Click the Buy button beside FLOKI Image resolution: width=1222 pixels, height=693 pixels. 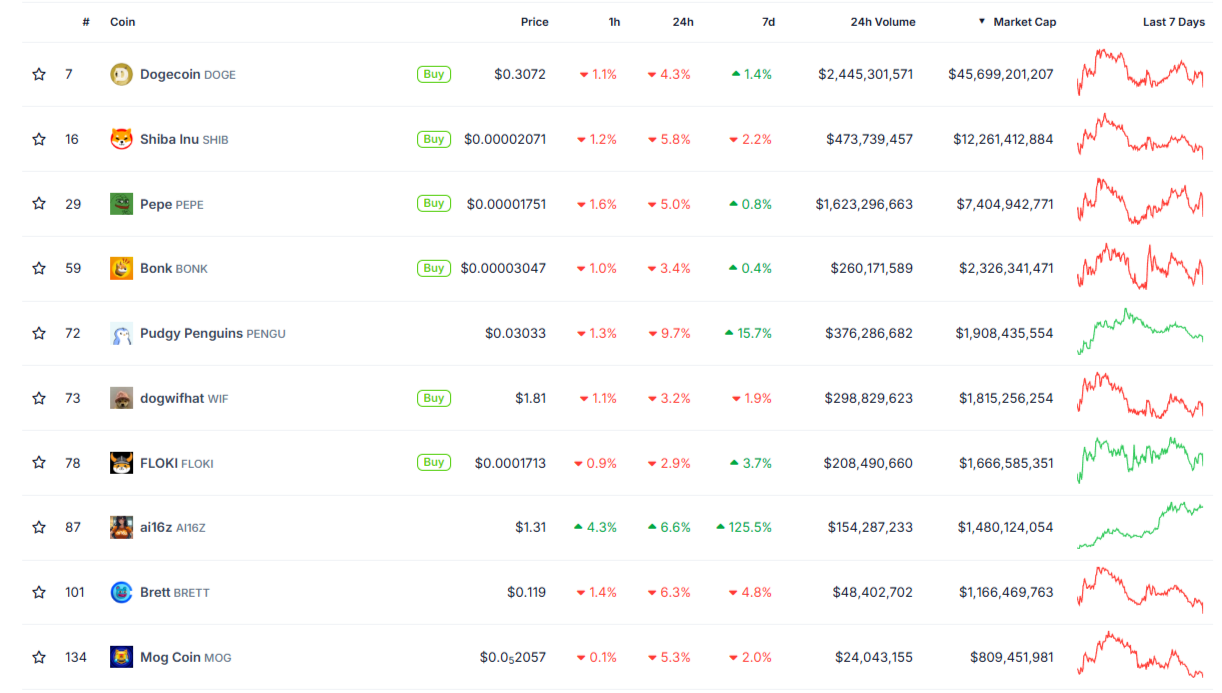(433, 462)
